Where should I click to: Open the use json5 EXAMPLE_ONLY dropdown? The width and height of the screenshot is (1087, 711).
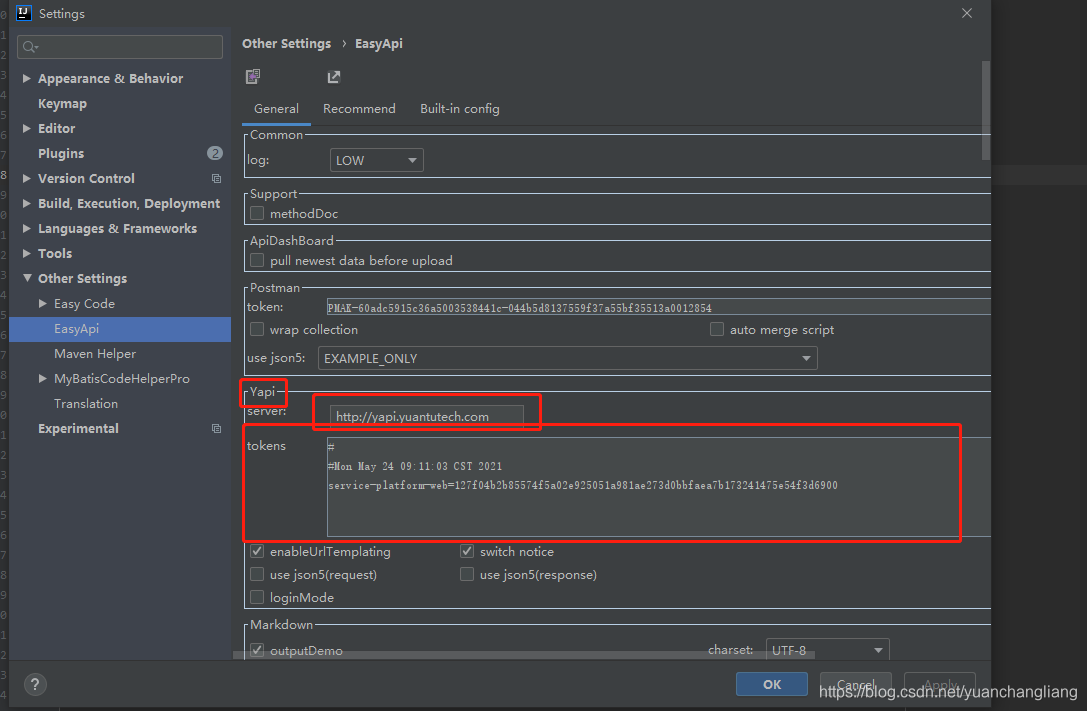pos(567,358)
